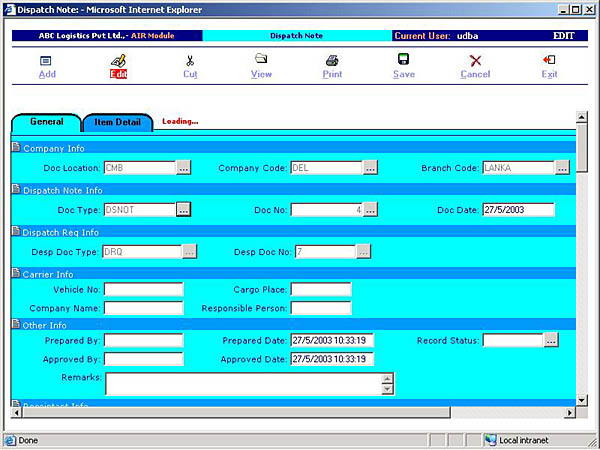Click the Local intranet status text

coord(523,440)
